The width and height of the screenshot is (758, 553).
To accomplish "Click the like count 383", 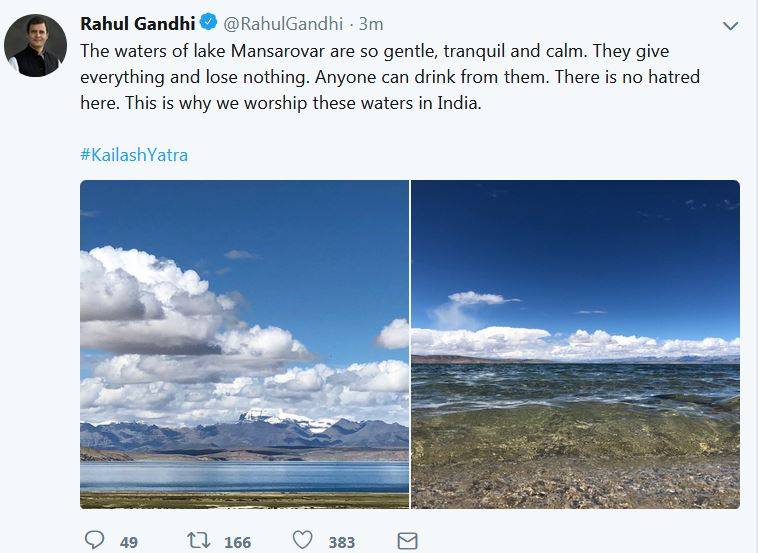I will 342,542.
